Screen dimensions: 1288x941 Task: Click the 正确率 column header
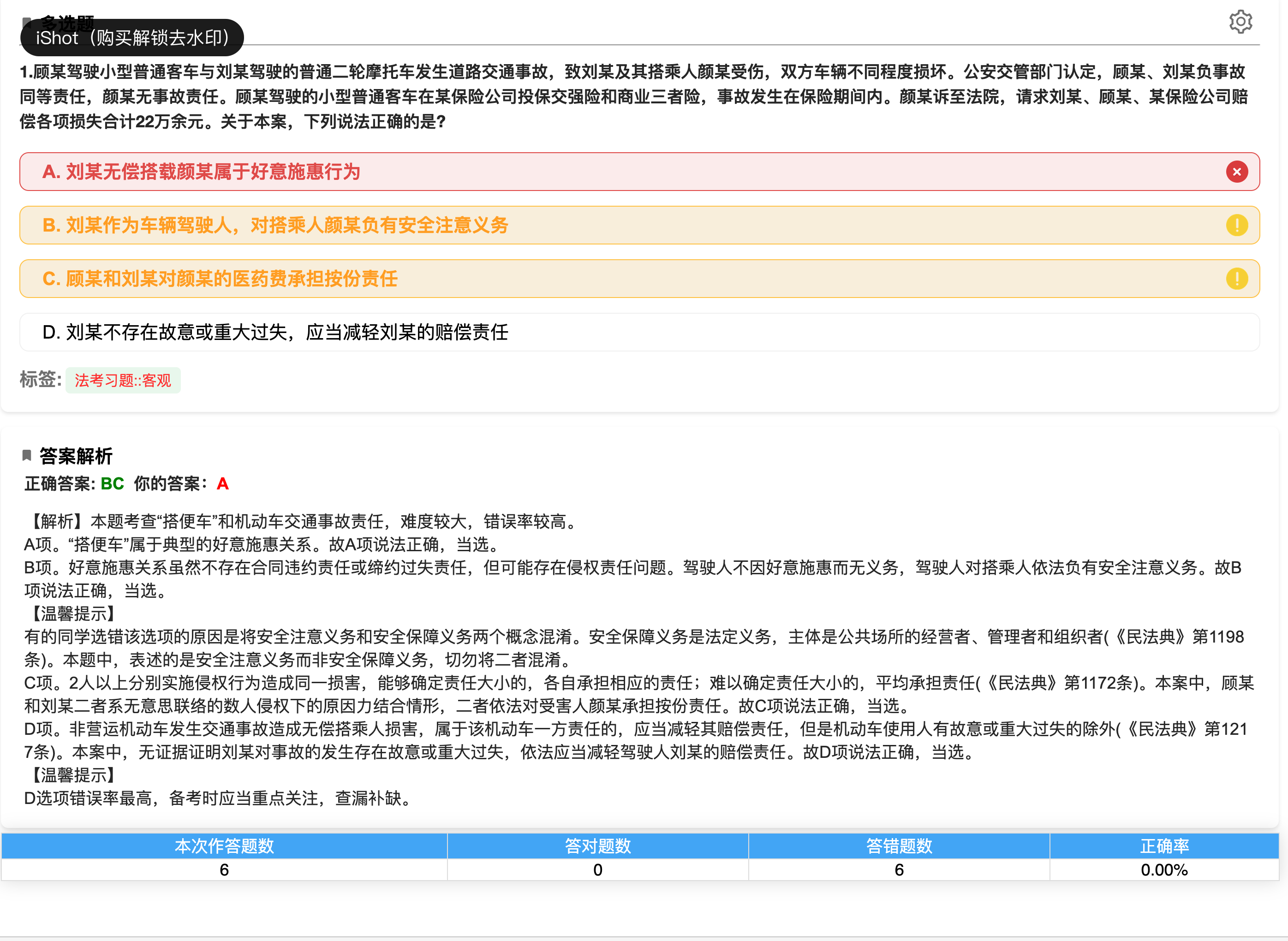[x=1164, y=846]
